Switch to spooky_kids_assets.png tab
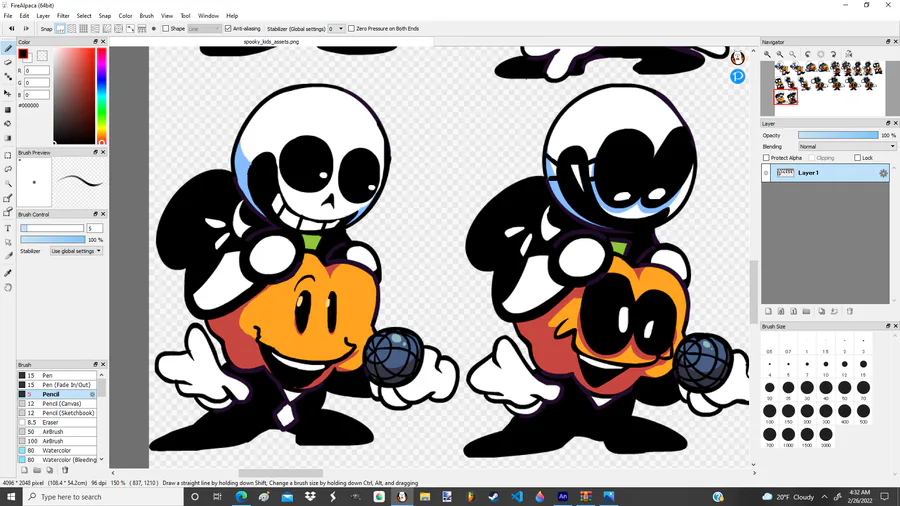The width and height of the screenshot is (900, 506). [271, 42]
